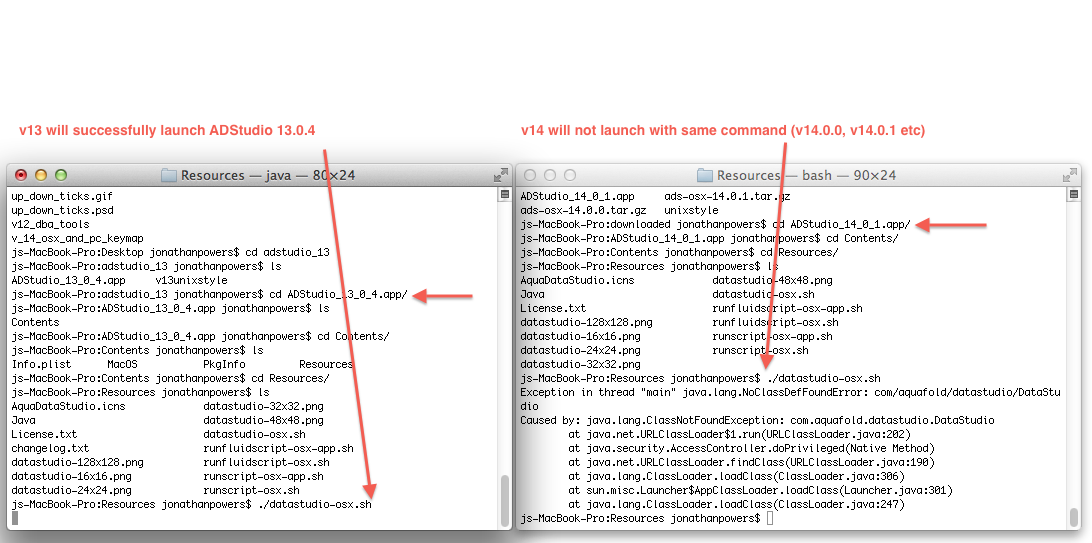The width and height of the screenshot is (1092, 543).
Task: Click "License.txt" in the java terminal listing
Action: pyautogui.click(x=45, y=434)
